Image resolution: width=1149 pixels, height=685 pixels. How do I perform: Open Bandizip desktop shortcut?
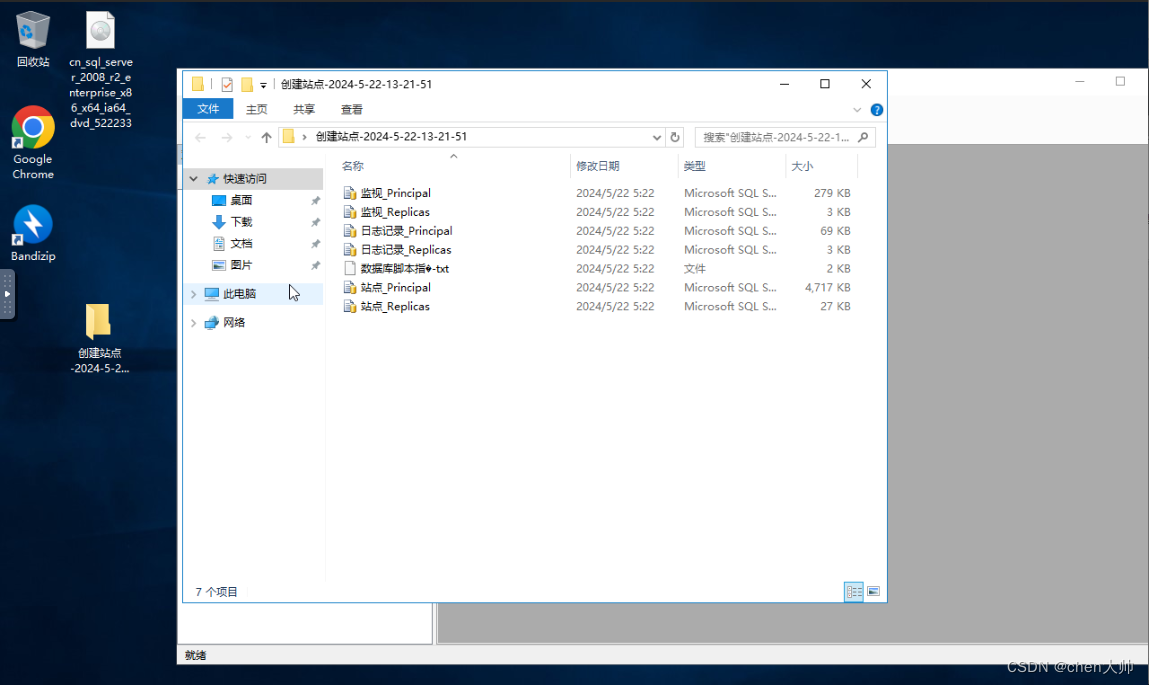pyautogui.click(x=33, y=233)
